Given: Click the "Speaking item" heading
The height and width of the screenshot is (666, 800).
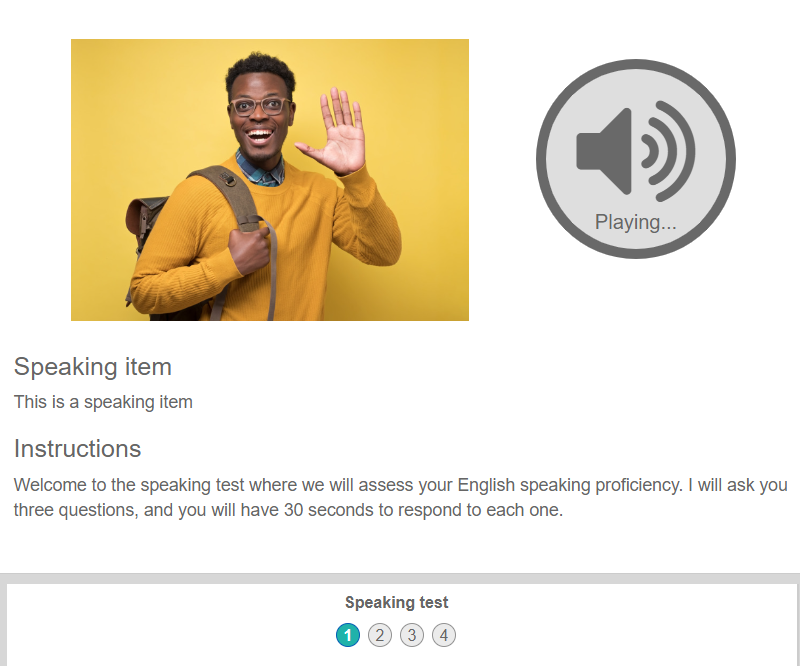Looking at the screenshot, I should (x=93, y=367).
